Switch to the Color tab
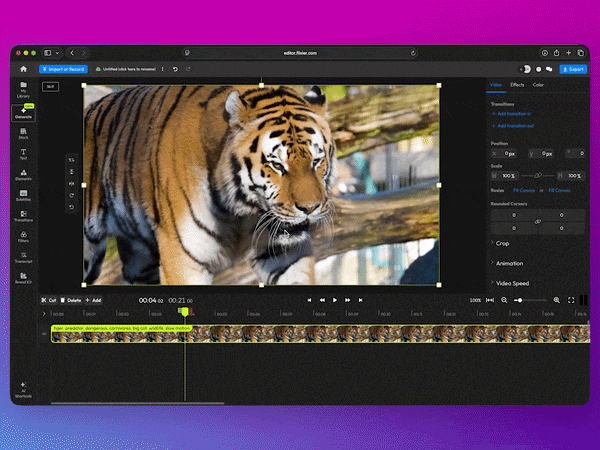 pyautogui.click(x=538, y=85)
